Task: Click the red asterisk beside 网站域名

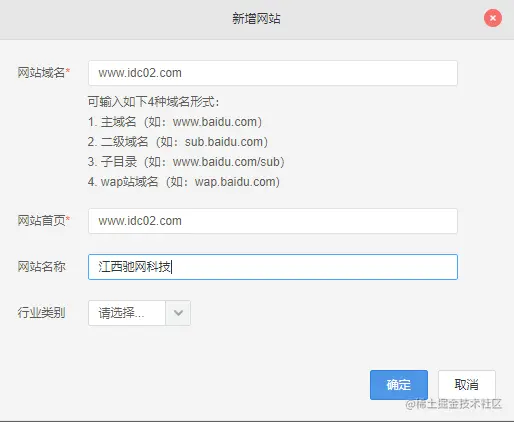Action: coord(68,71)
